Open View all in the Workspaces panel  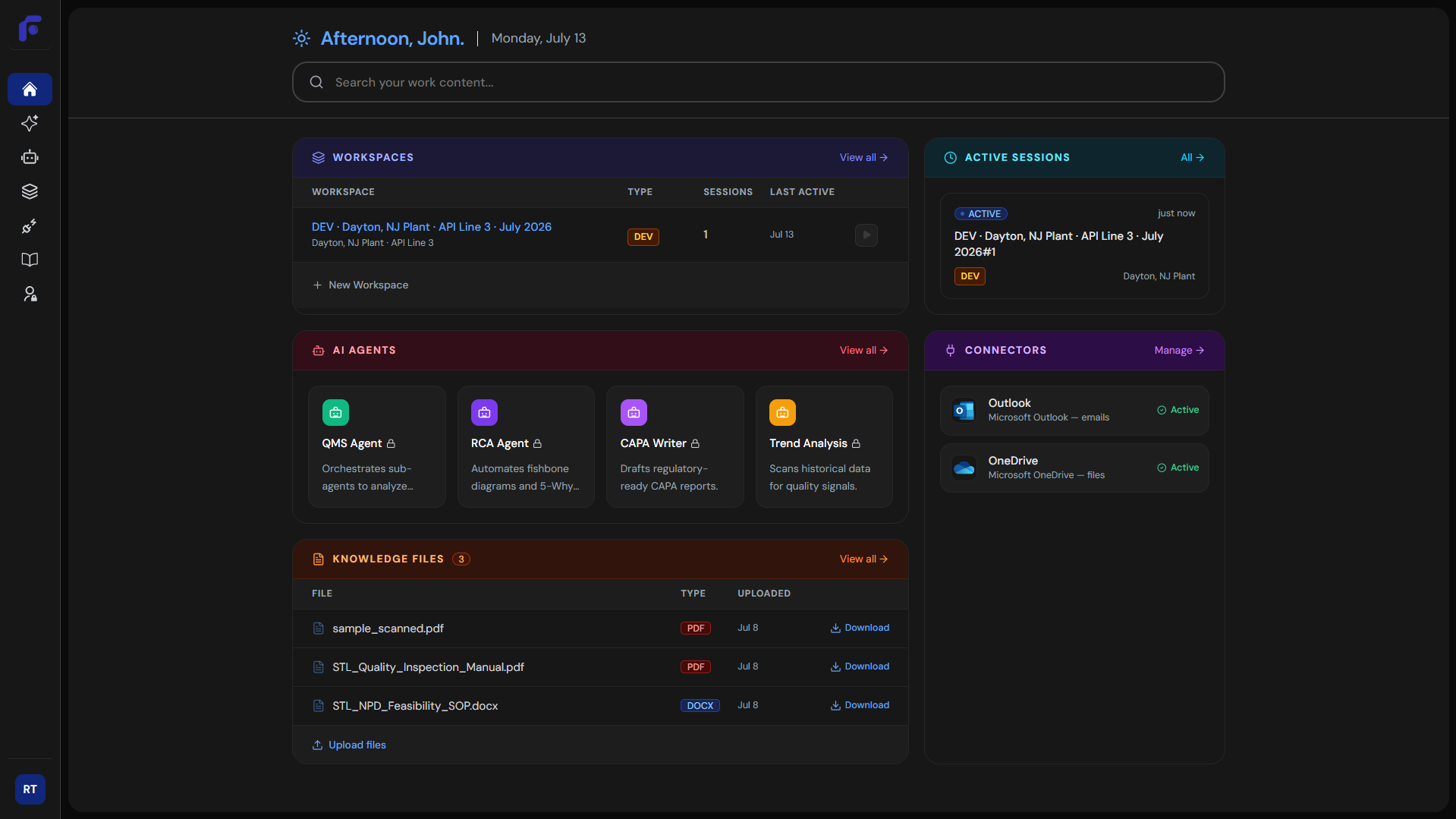(x=863, y=158)
